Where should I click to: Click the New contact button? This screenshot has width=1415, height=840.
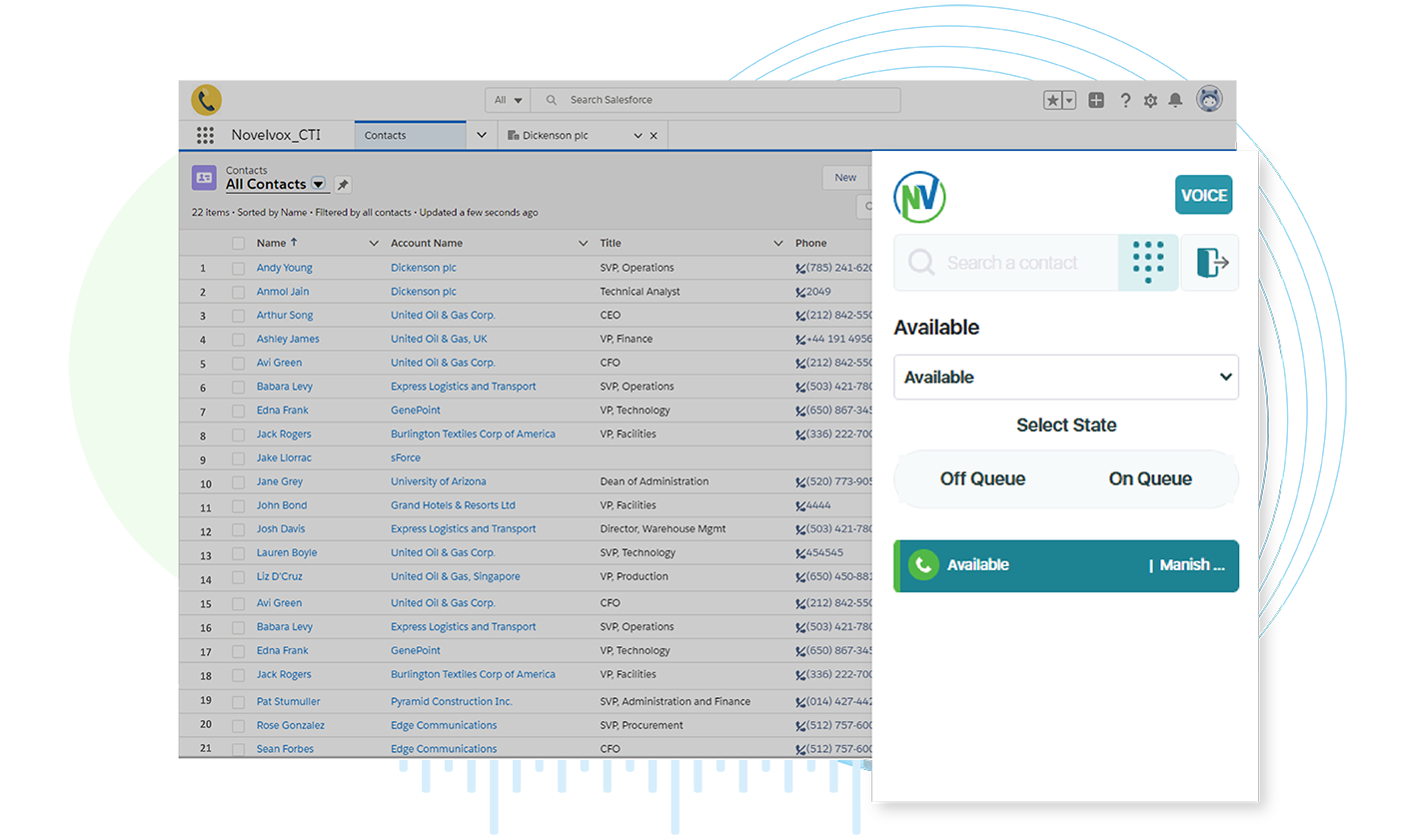(x=845, y=178)
